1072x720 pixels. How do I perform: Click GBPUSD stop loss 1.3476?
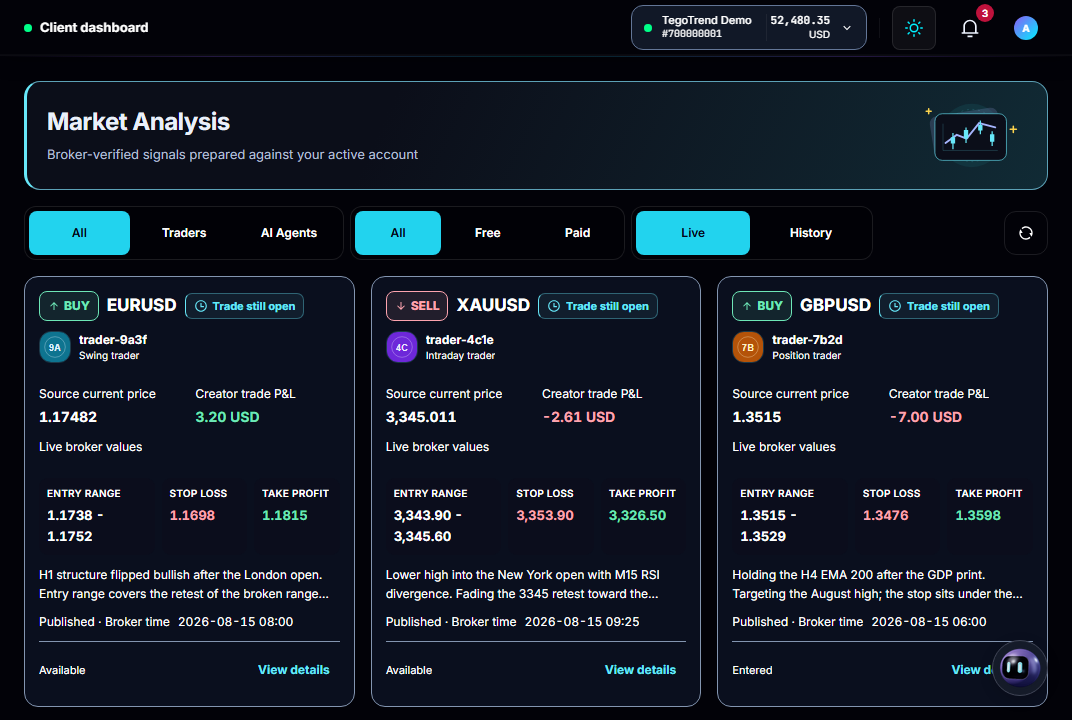pyautogui.click(x=885, y=516)
